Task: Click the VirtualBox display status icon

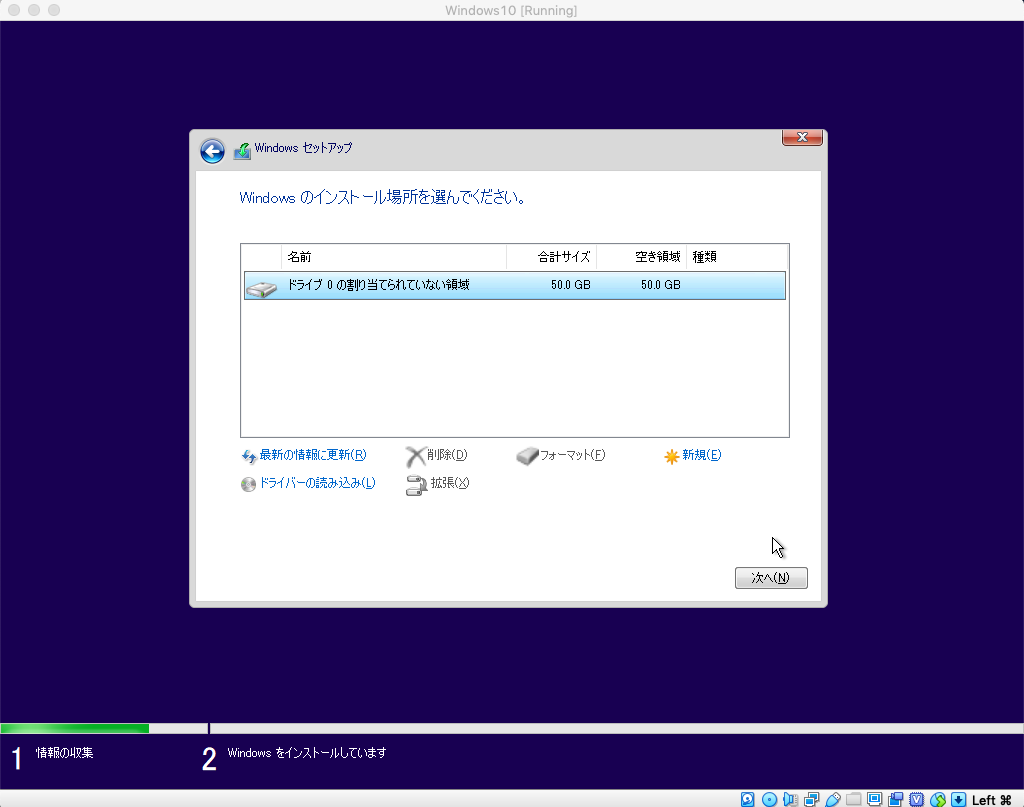Action: 874,799
